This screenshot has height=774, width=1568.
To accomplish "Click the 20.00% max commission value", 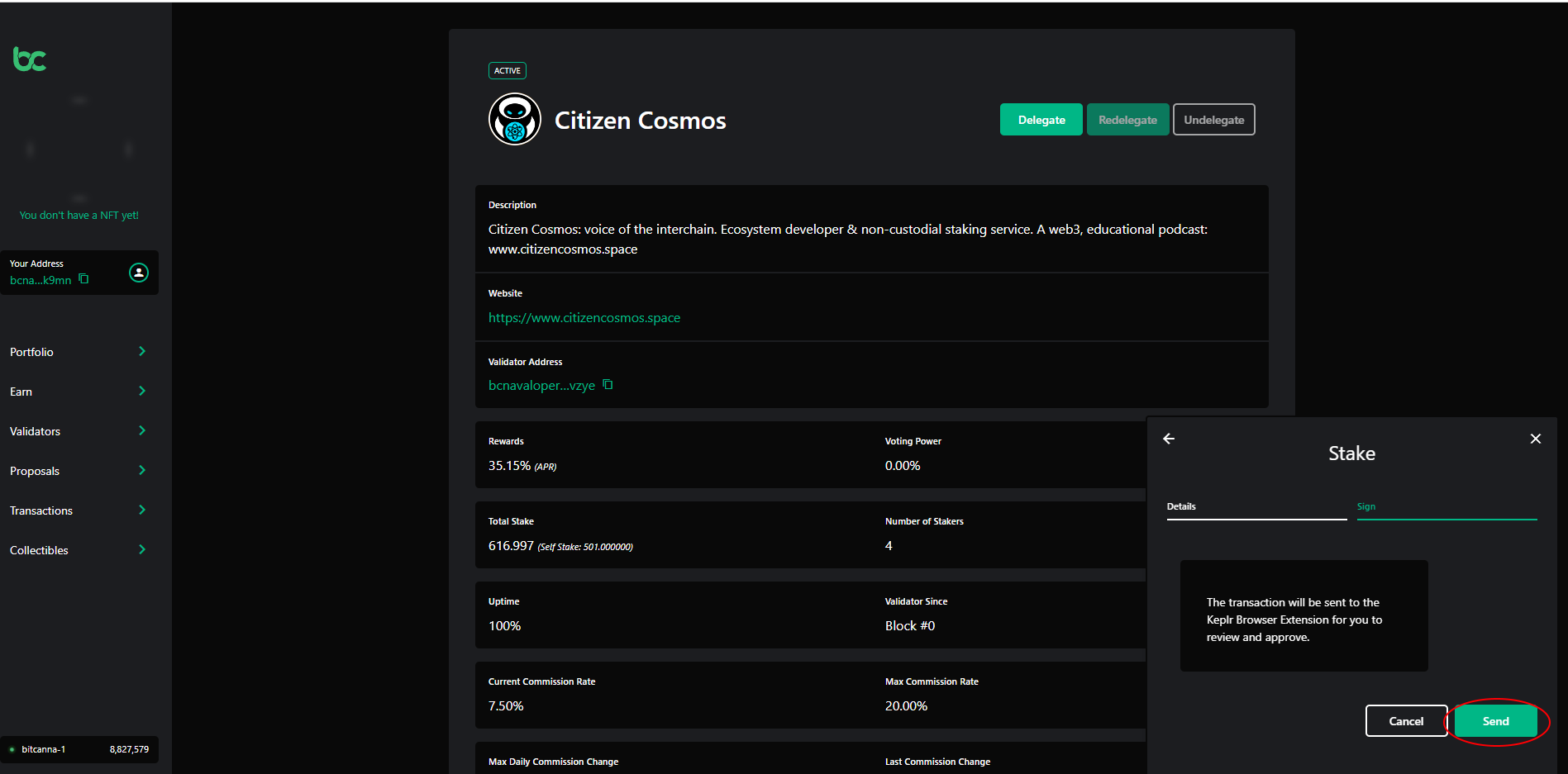I will 906,706.
